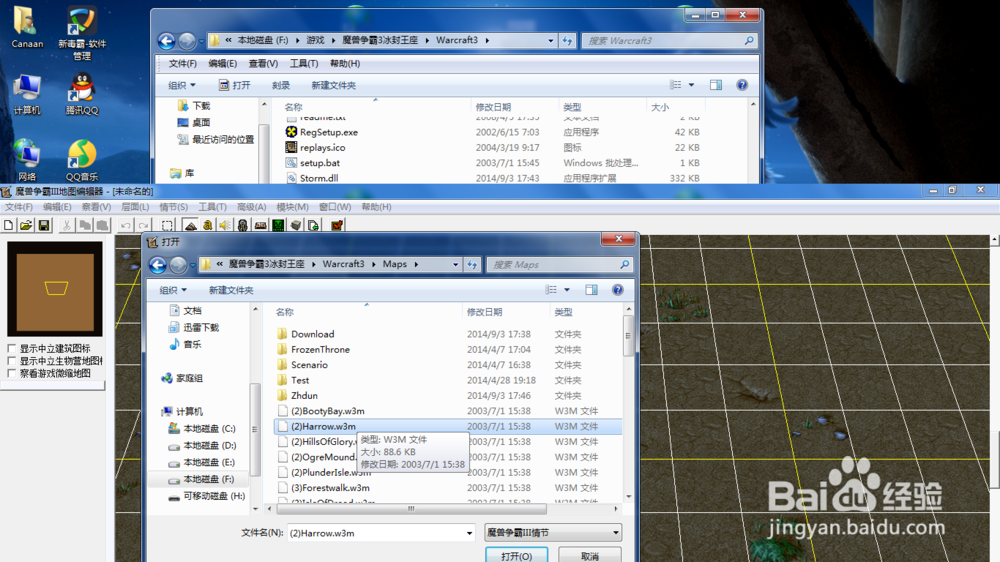Open the 文件名 combo box dropdown arrow
The height and width of the screenshot is (562, 1000).
pos(469,533)
